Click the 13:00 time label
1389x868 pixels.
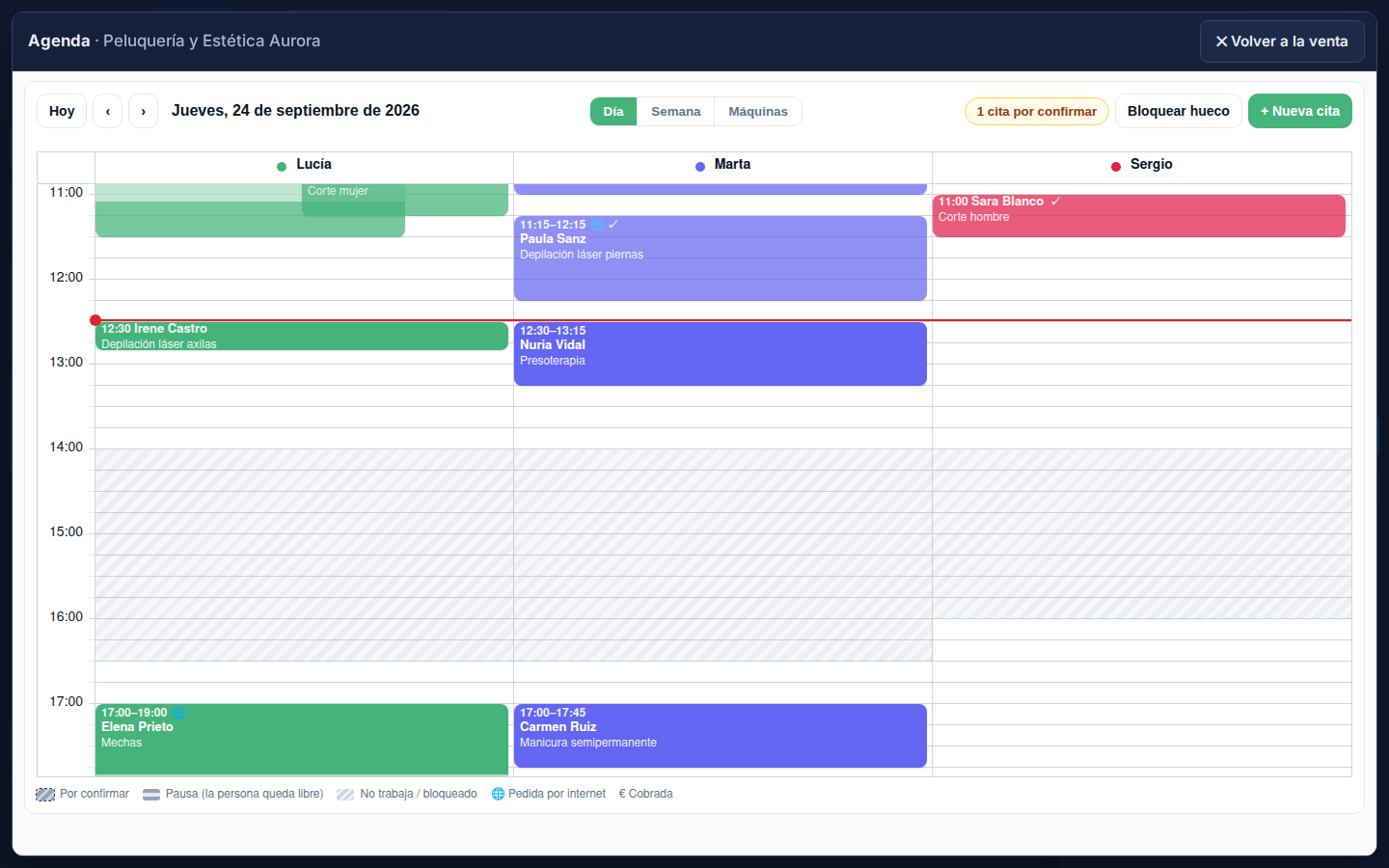pyautogui.click(x=67, y=363)
